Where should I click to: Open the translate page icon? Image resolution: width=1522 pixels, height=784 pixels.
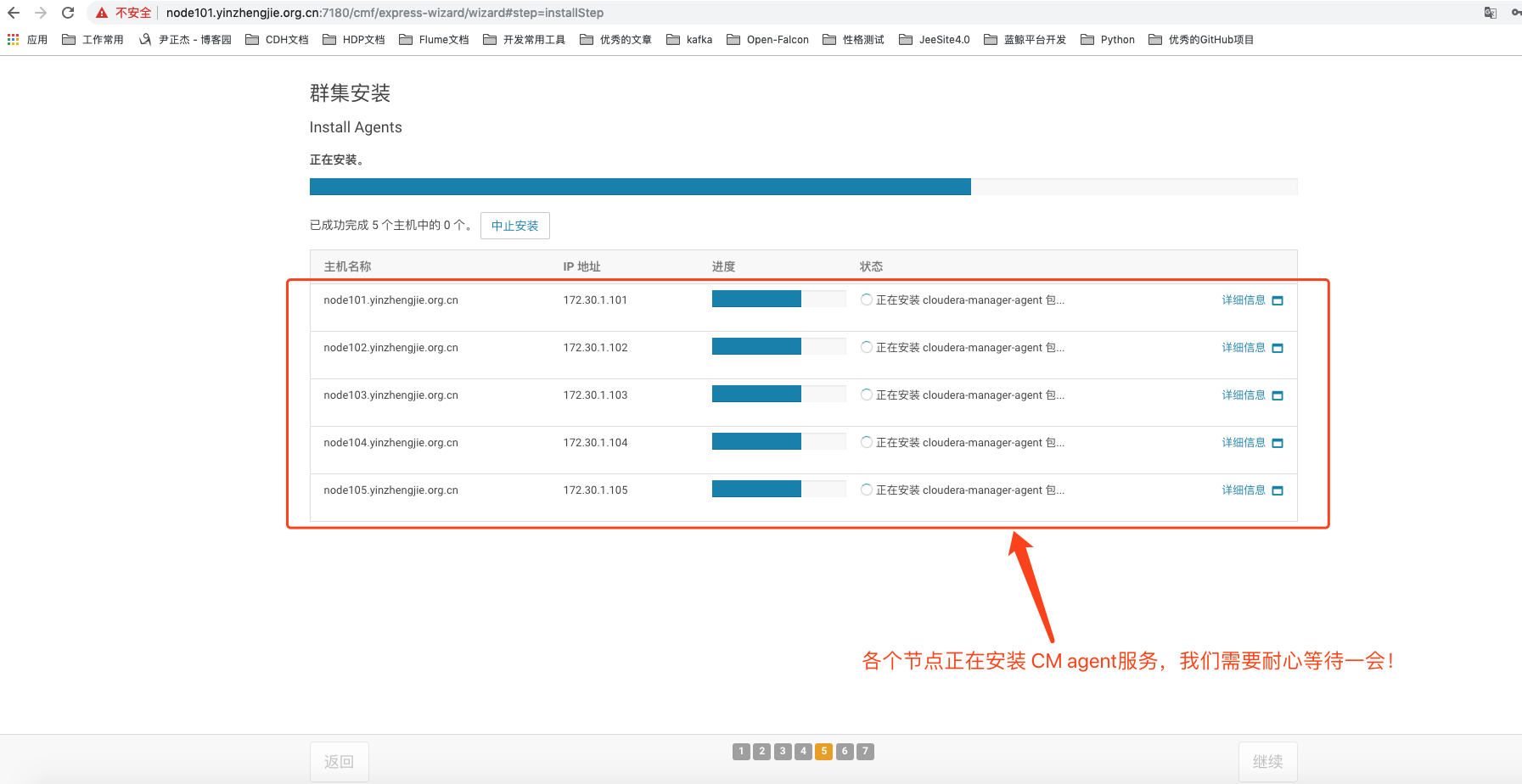[1490, 13]
